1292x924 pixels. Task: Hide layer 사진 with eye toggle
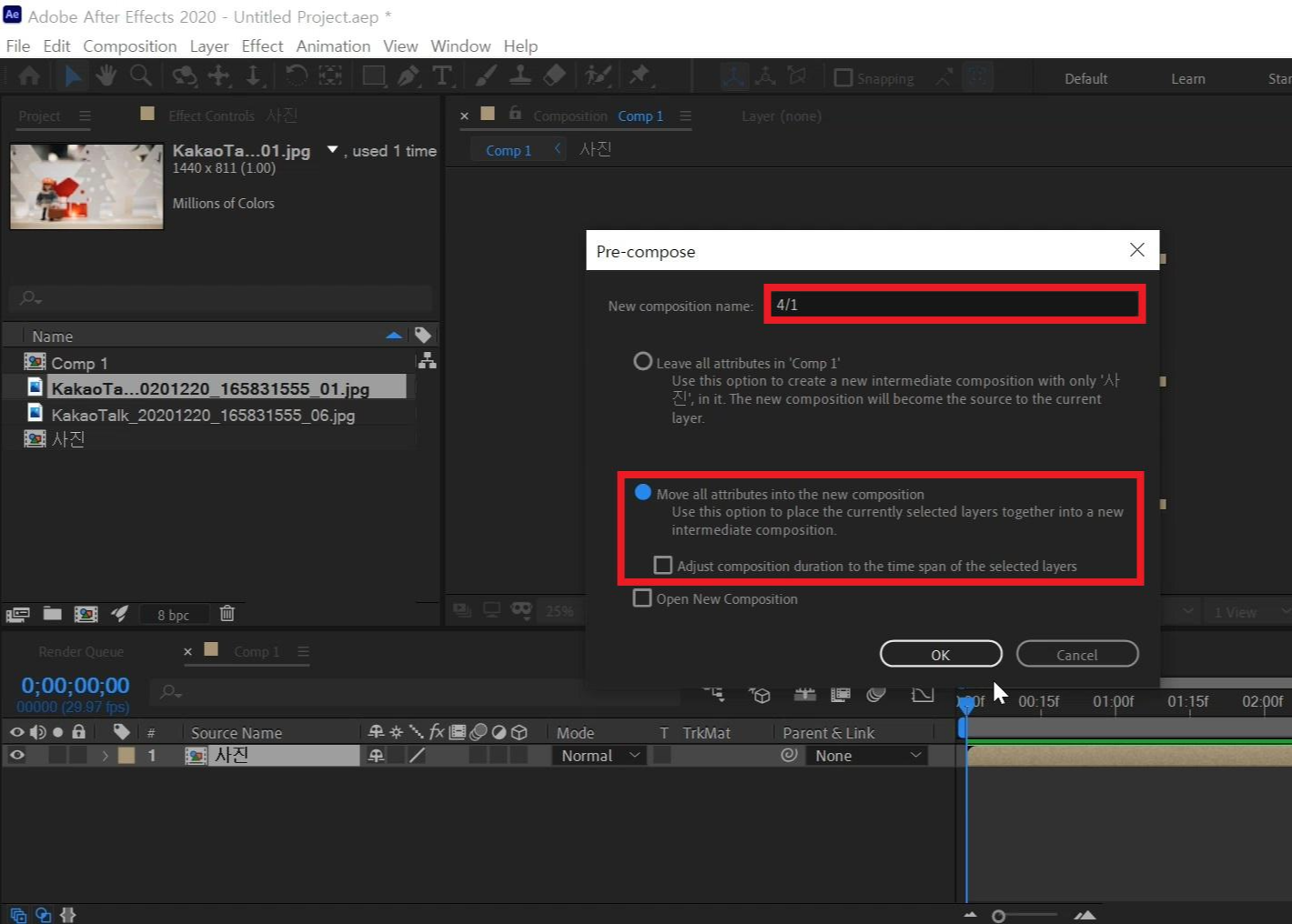click(16, 755)
